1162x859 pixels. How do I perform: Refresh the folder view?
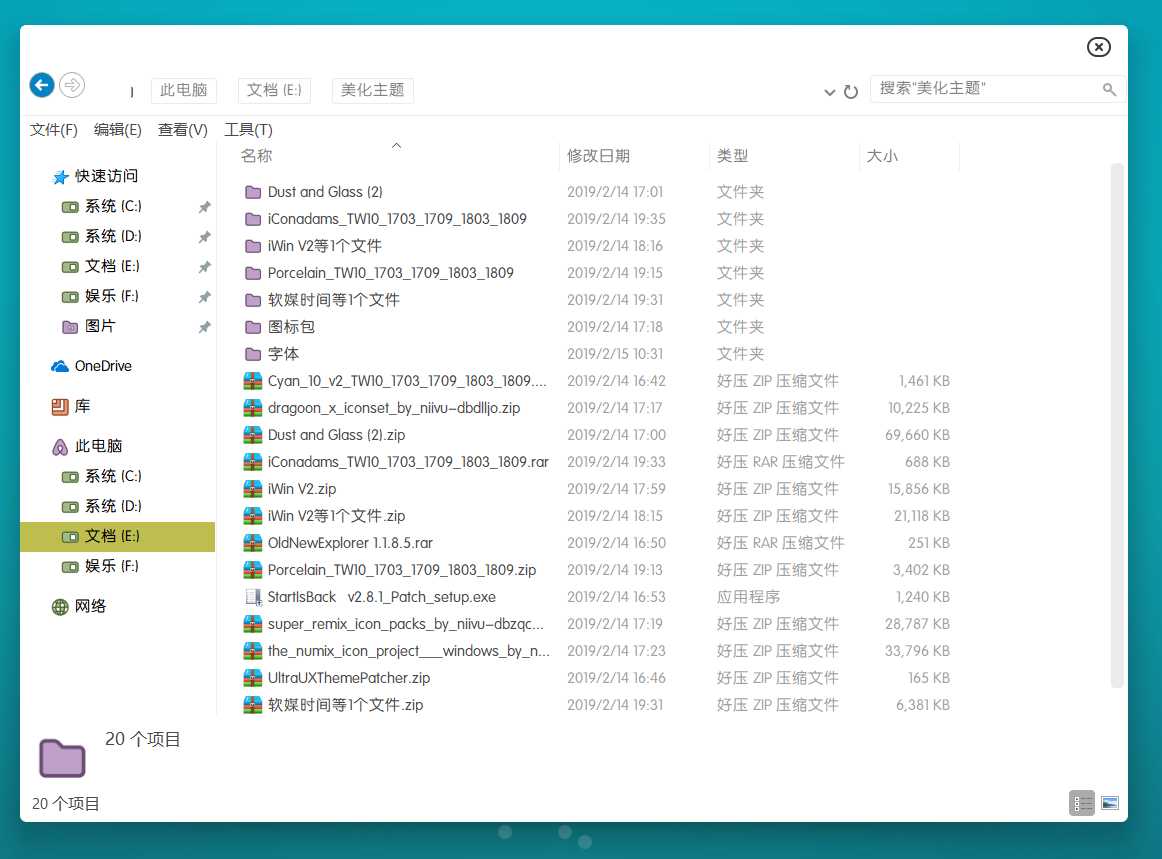(851, 91)
